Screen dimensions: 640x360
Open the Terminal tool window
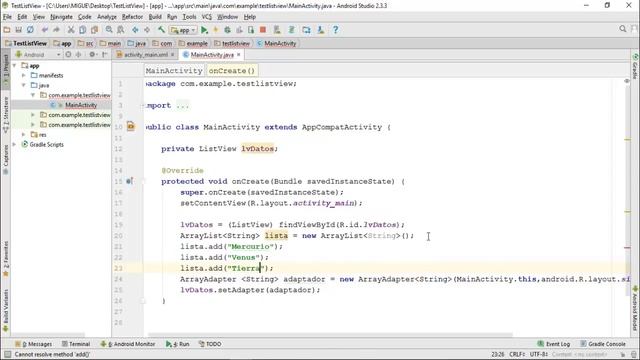pyautogui.click(x=76, y=344)
